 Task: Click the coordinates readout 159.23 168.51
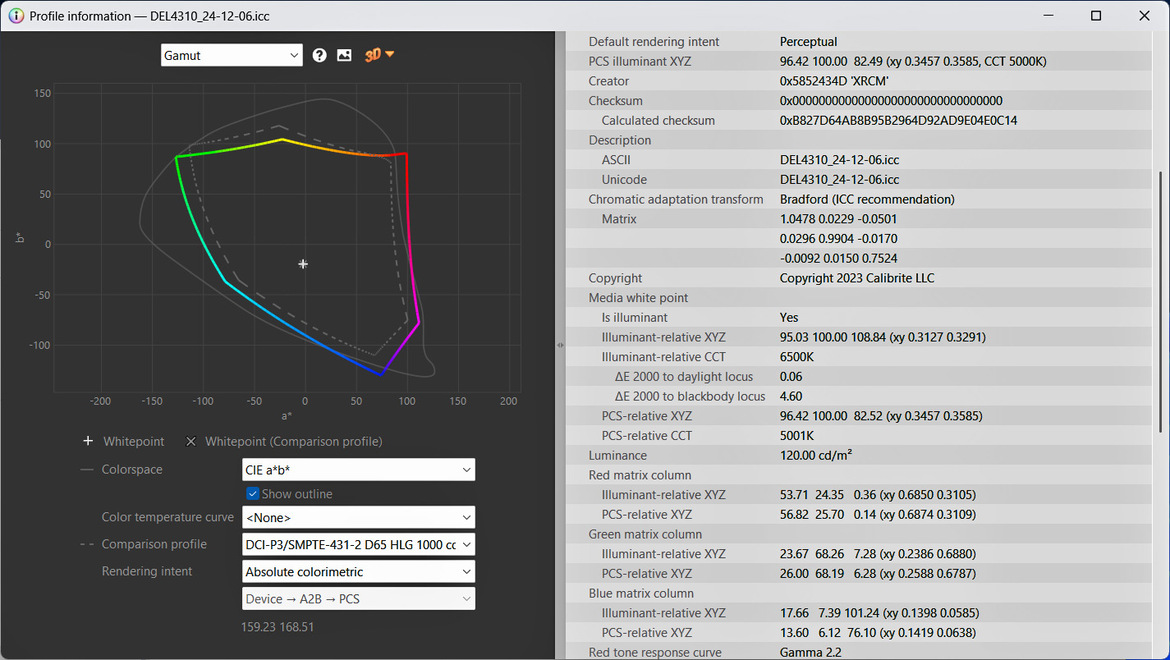tap(277, 627)
